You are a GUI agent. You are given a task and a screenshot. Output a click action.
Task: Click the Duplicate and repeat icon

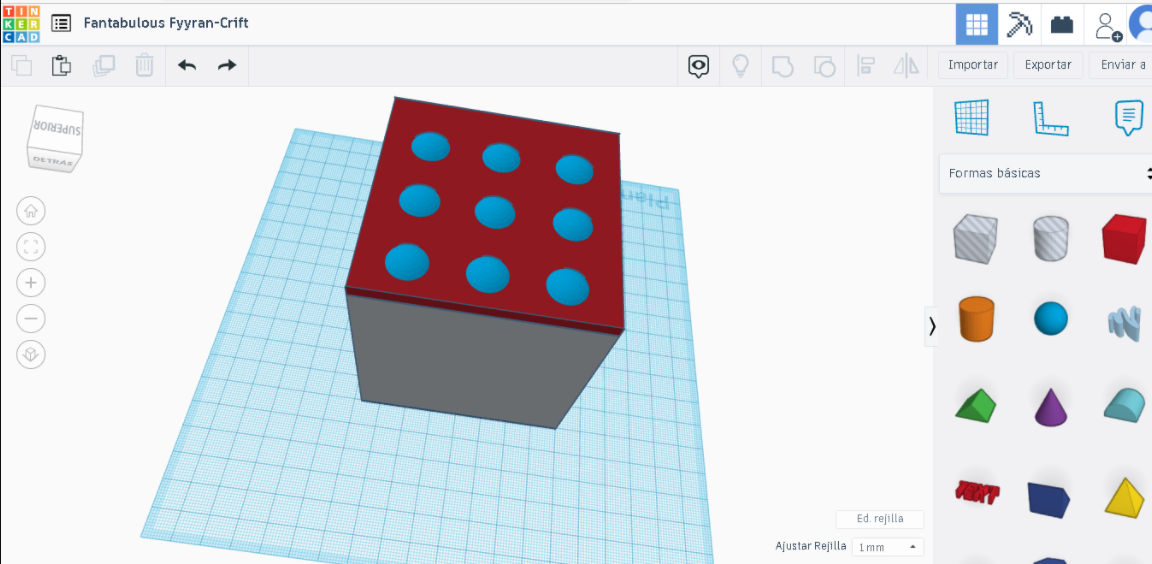click(104, 65)
